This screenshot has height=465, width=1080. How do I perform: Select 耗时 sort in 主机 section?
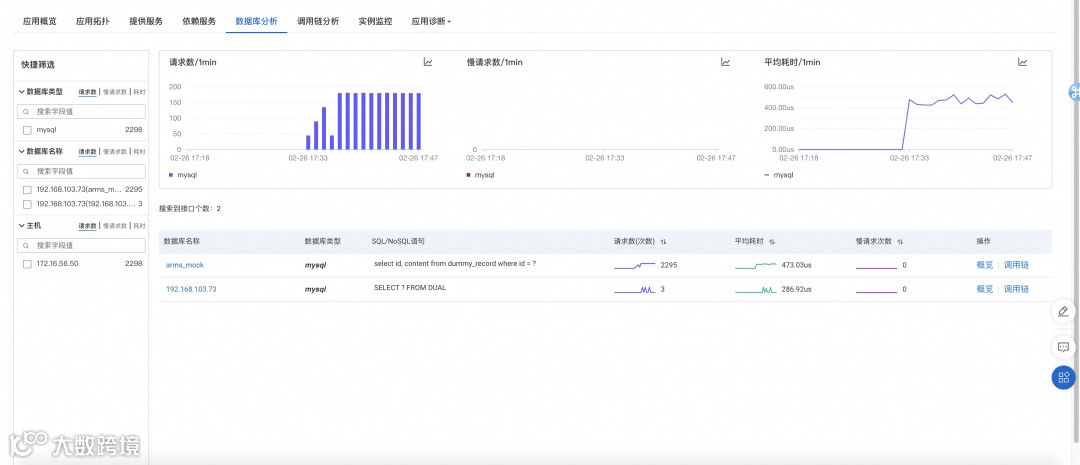pyautogui.click(x=139, y=225)
